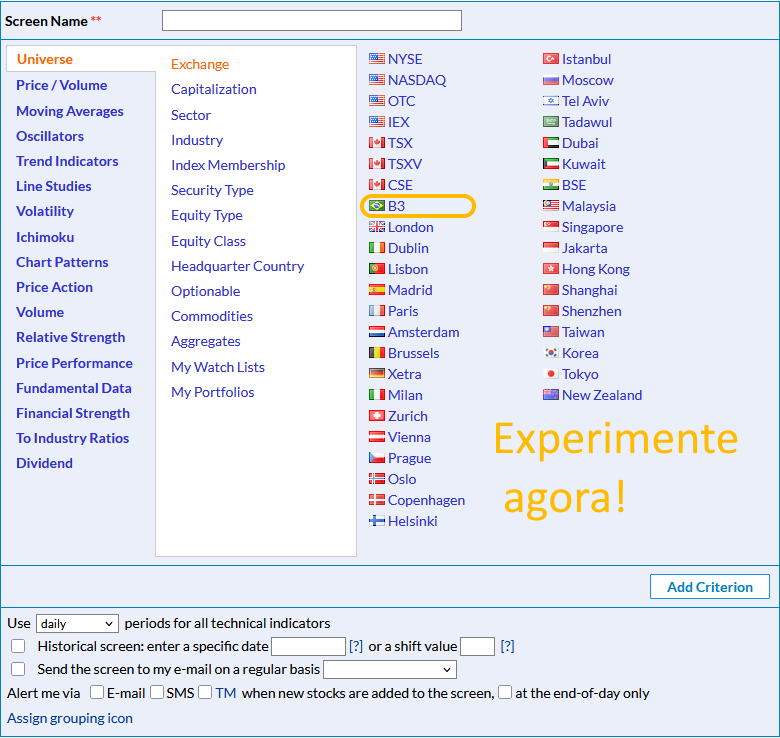Open the Price / Volume category
This screenshot has height=738, width=780.
point(62,85)
